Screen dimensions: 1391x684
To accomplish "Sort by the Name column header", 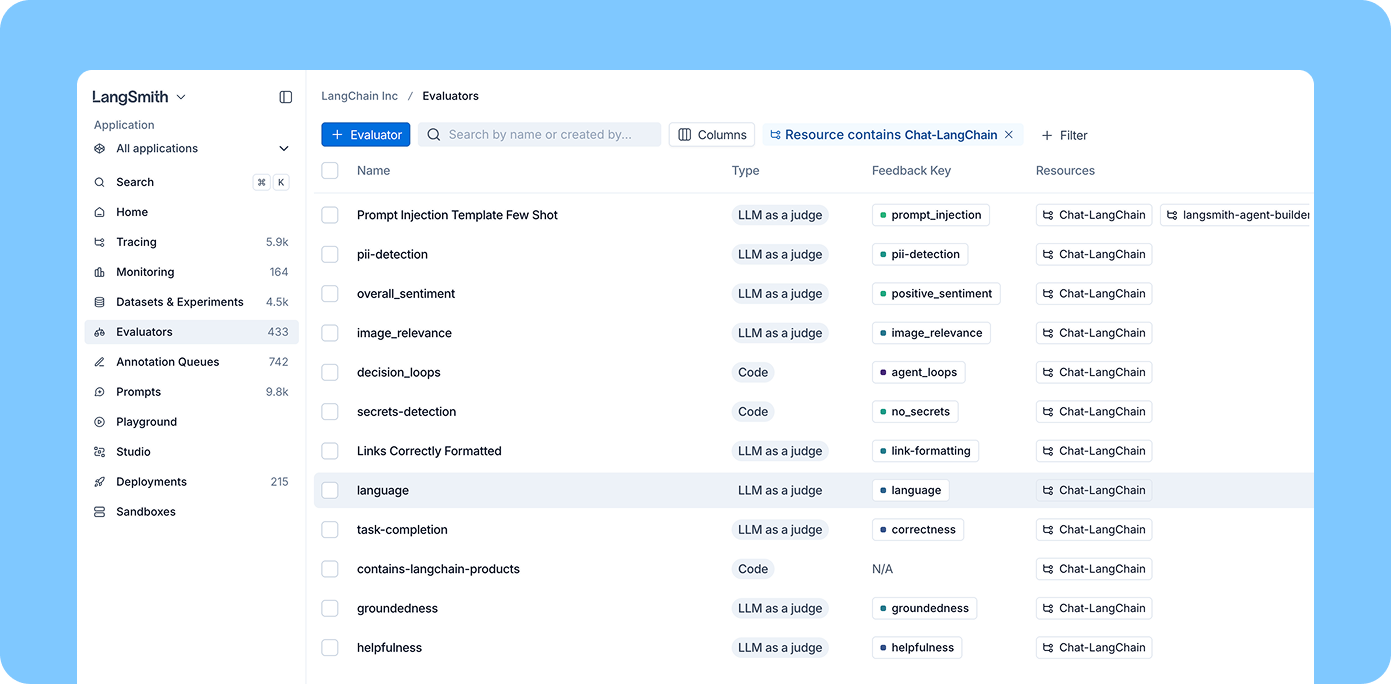I will 373,171.
